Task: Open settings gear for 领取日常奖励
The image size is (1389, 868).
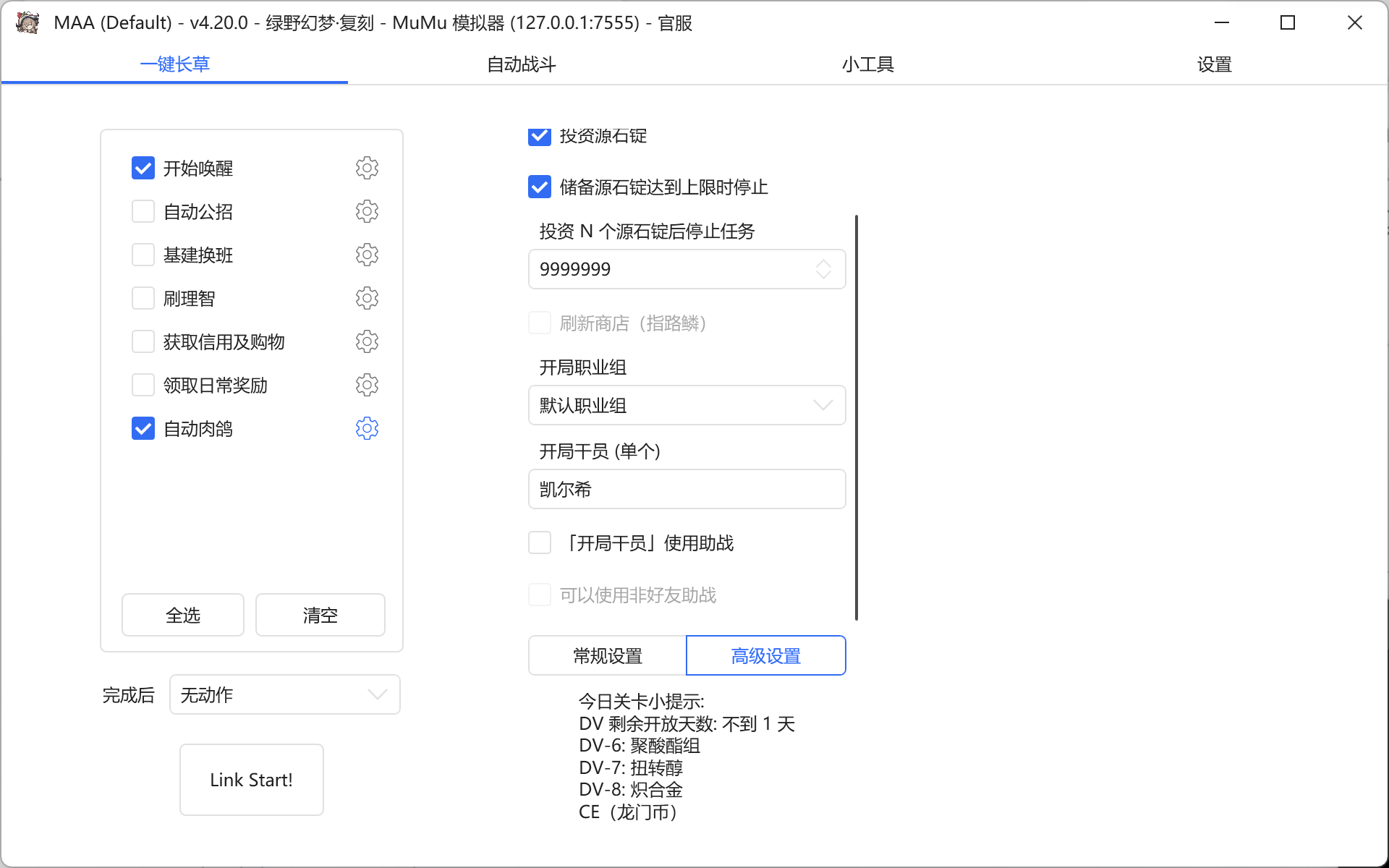Action: [x=367, y=385]
